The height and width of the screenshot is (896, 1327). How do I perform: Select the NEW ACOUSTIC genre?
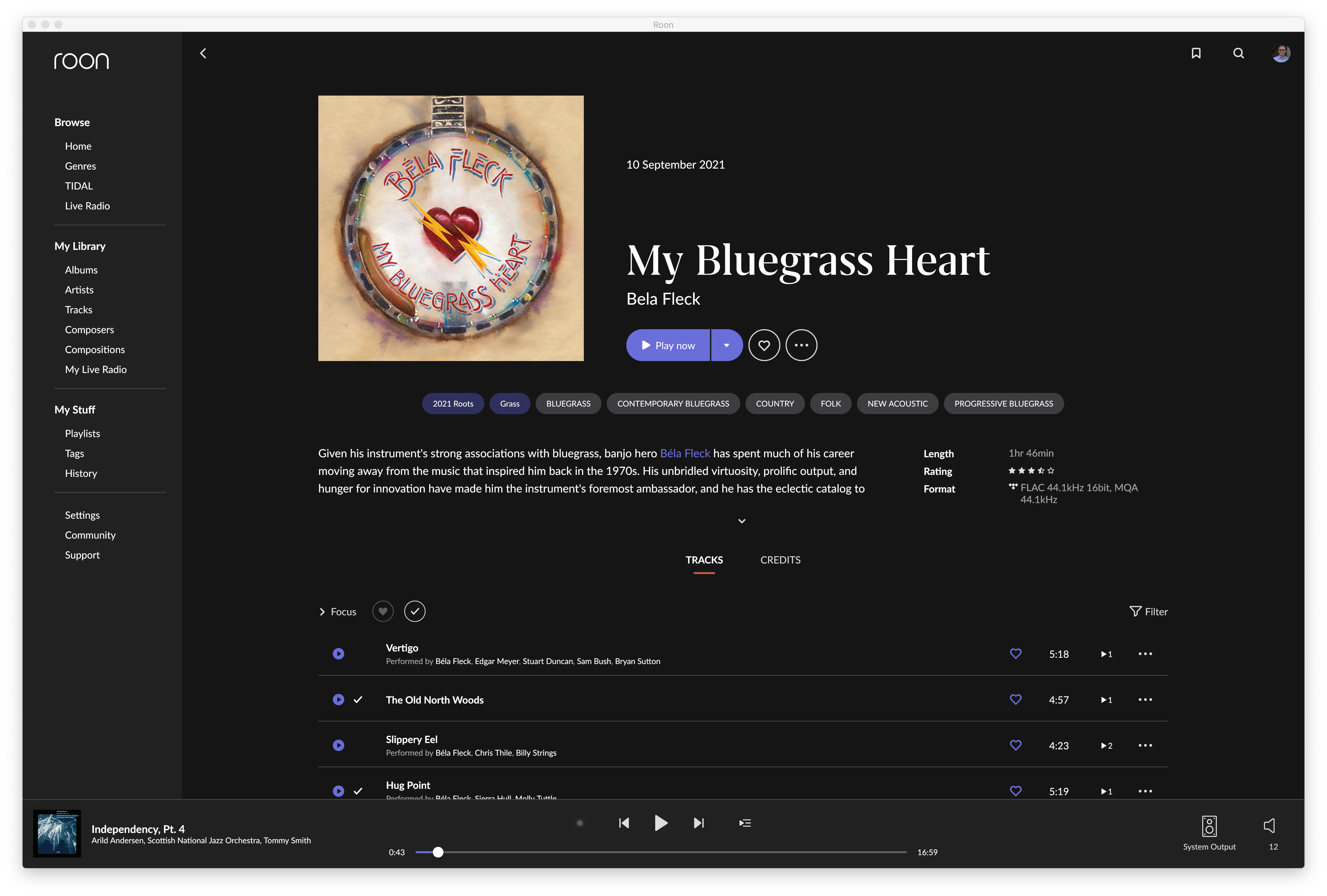897,403
